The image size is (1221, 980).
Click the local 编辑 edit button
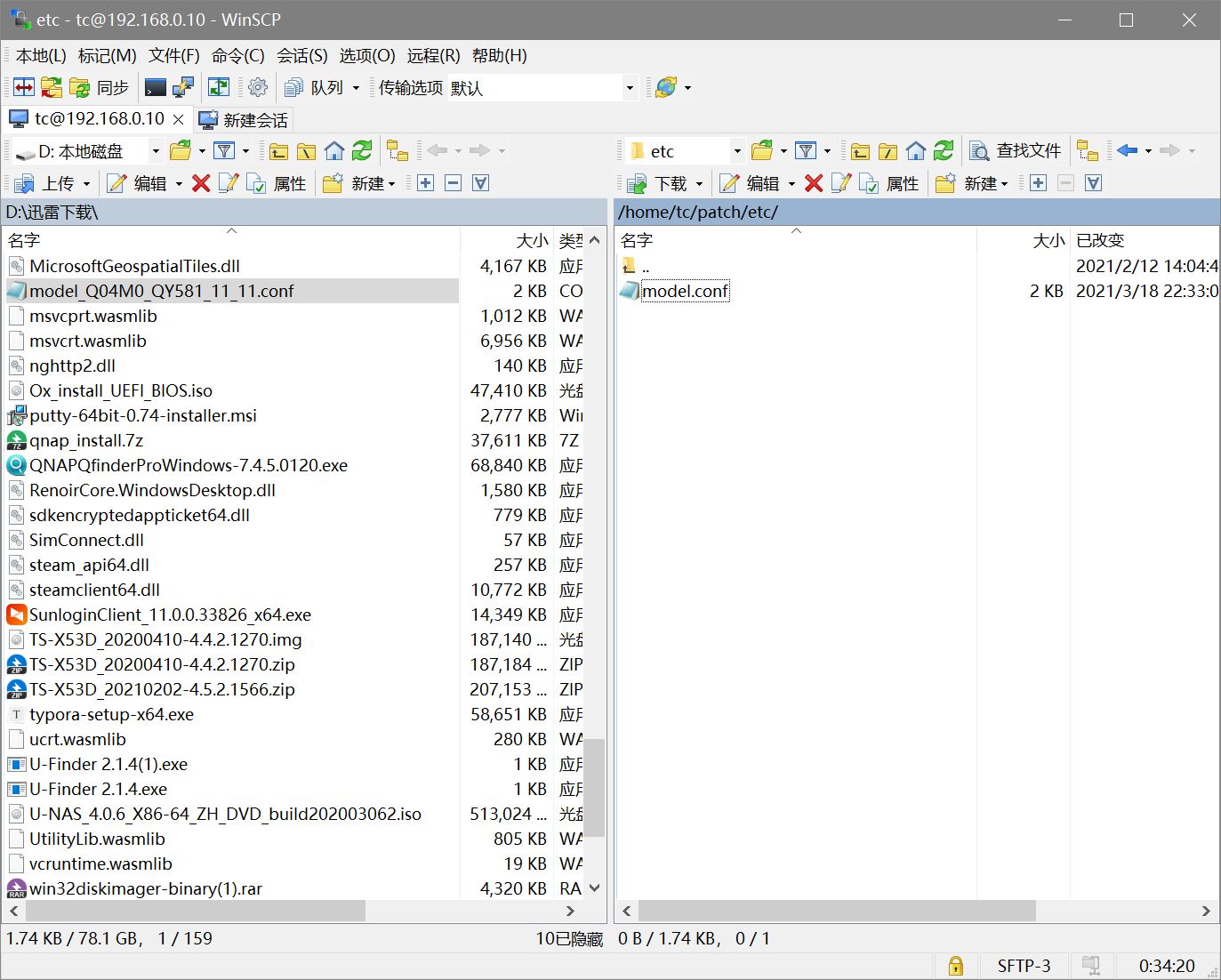click(138, 183)
